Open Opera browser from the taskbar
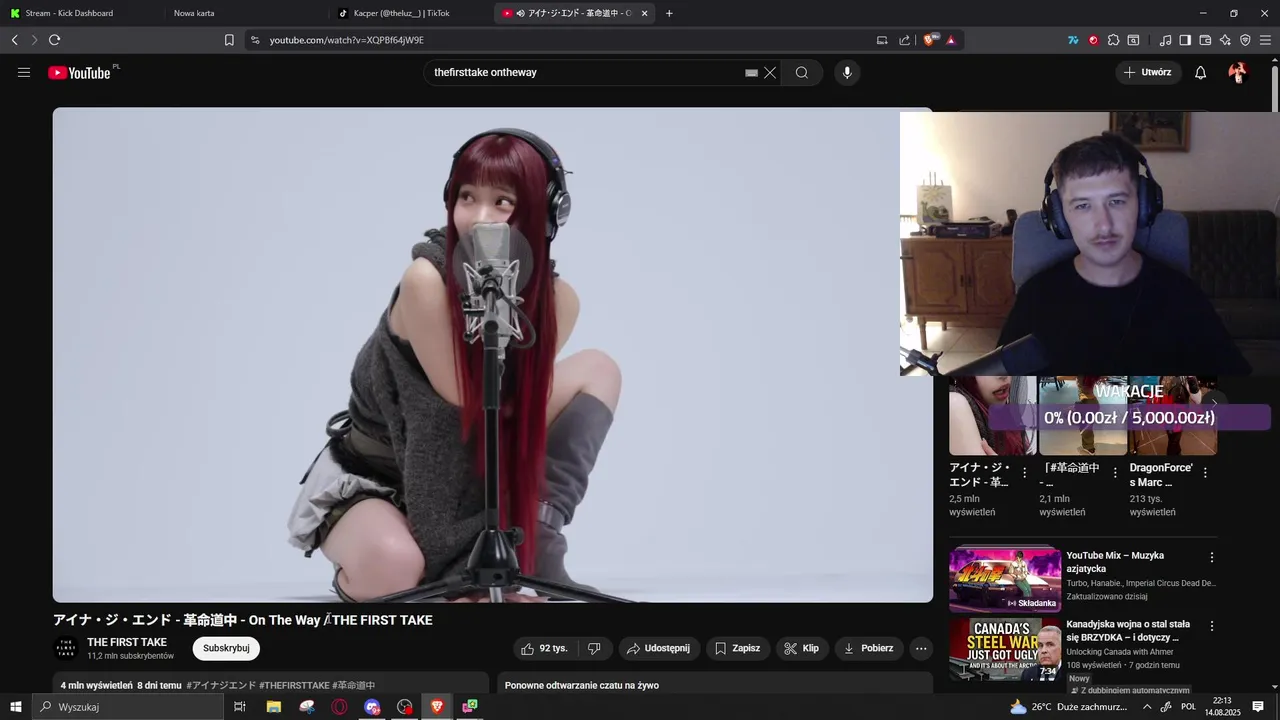 (339, 707)
